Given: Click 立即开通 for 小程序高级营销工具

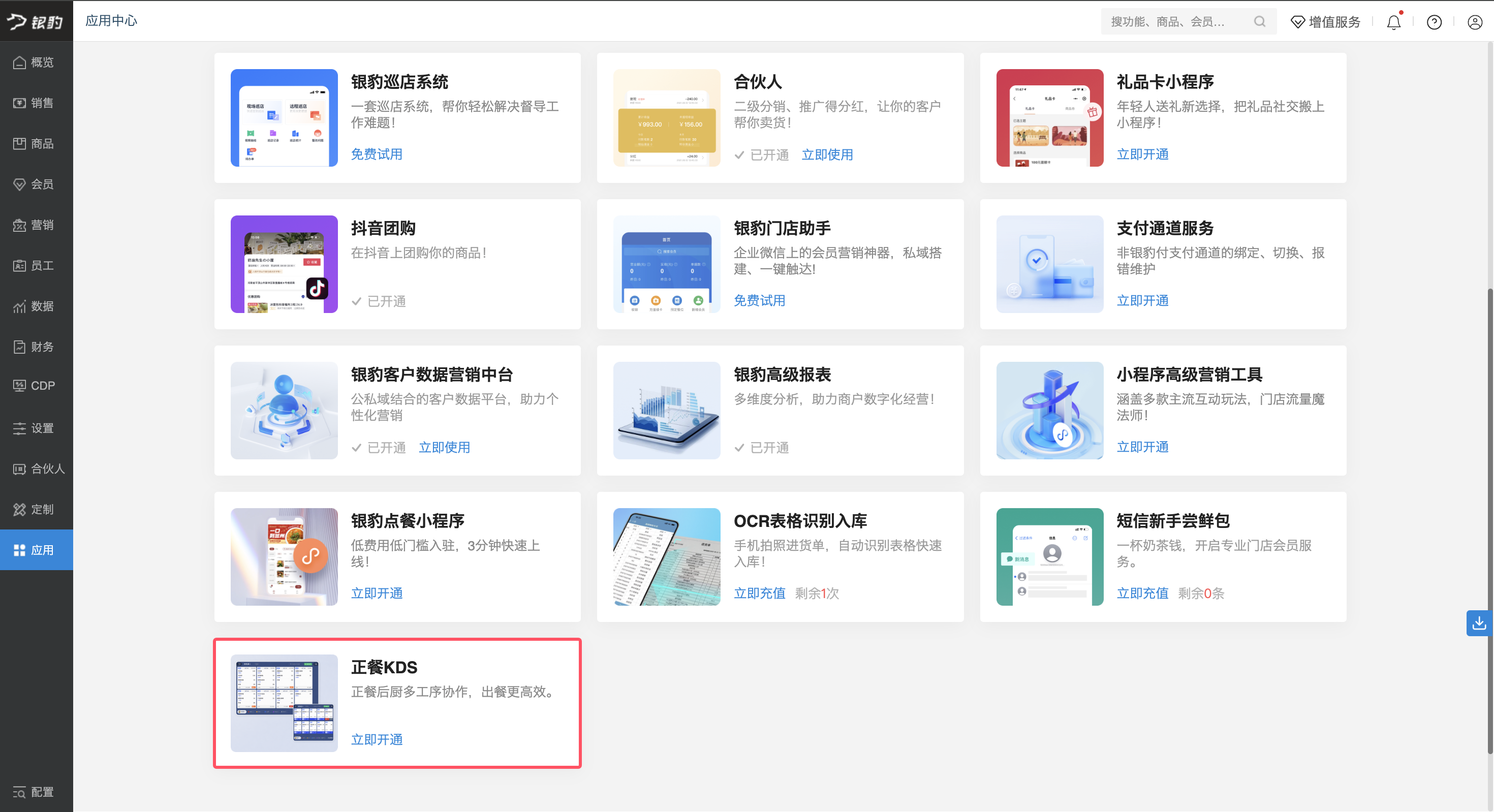Looking at the screenshot, I should 1142,447.
